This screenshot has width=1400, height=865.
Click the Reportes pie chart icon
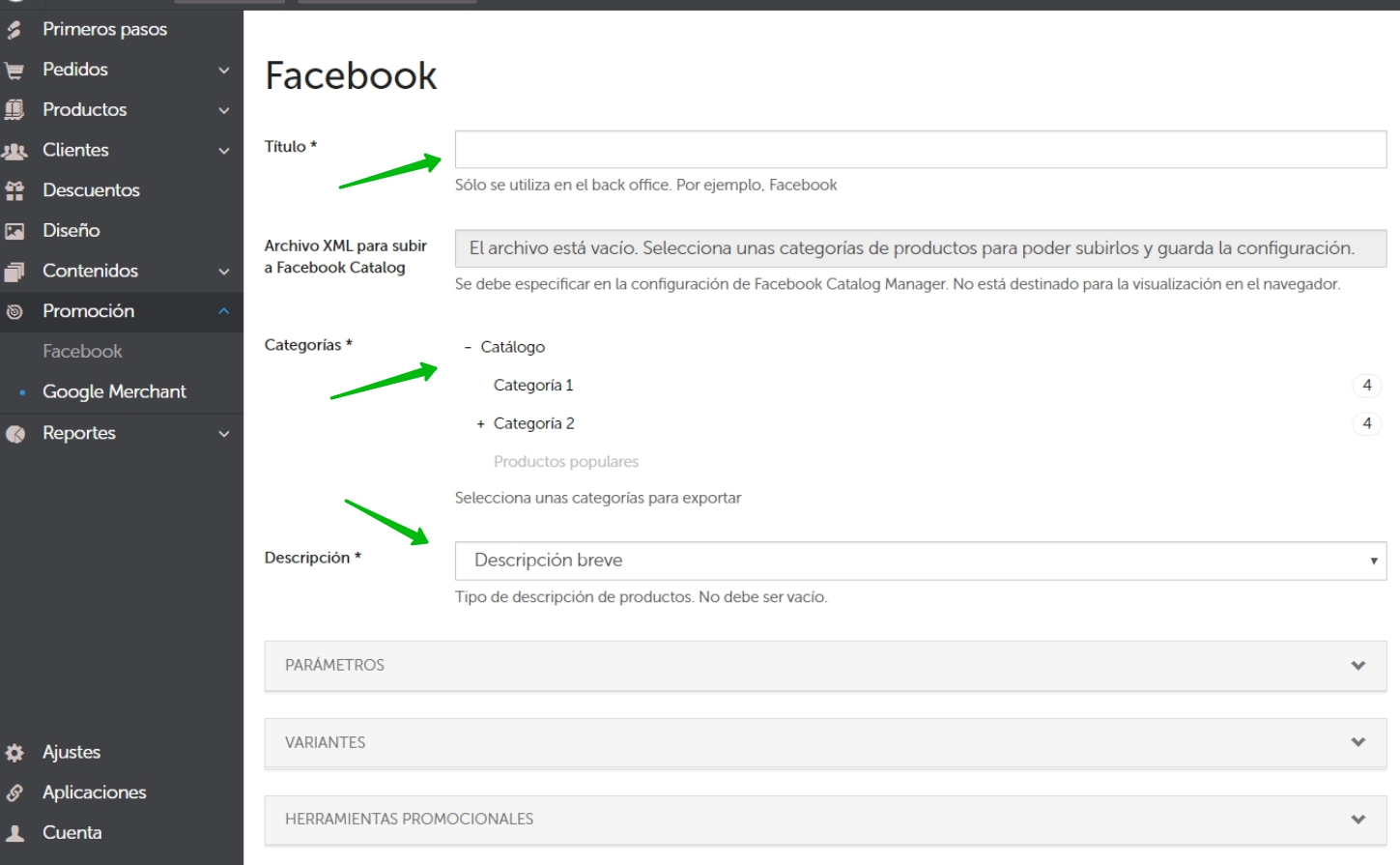[14, 434]
